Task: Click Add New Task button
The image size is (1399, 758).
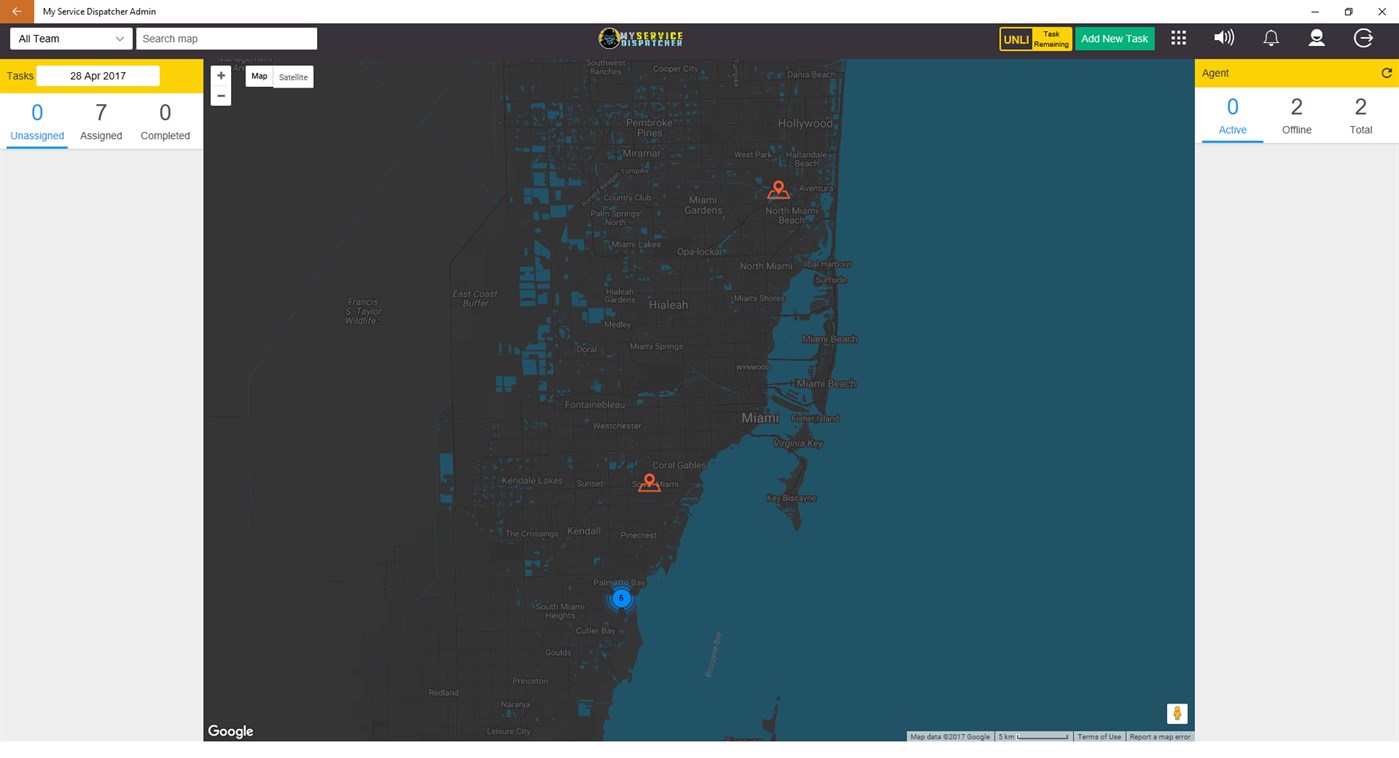Action: coord(1114,38)
